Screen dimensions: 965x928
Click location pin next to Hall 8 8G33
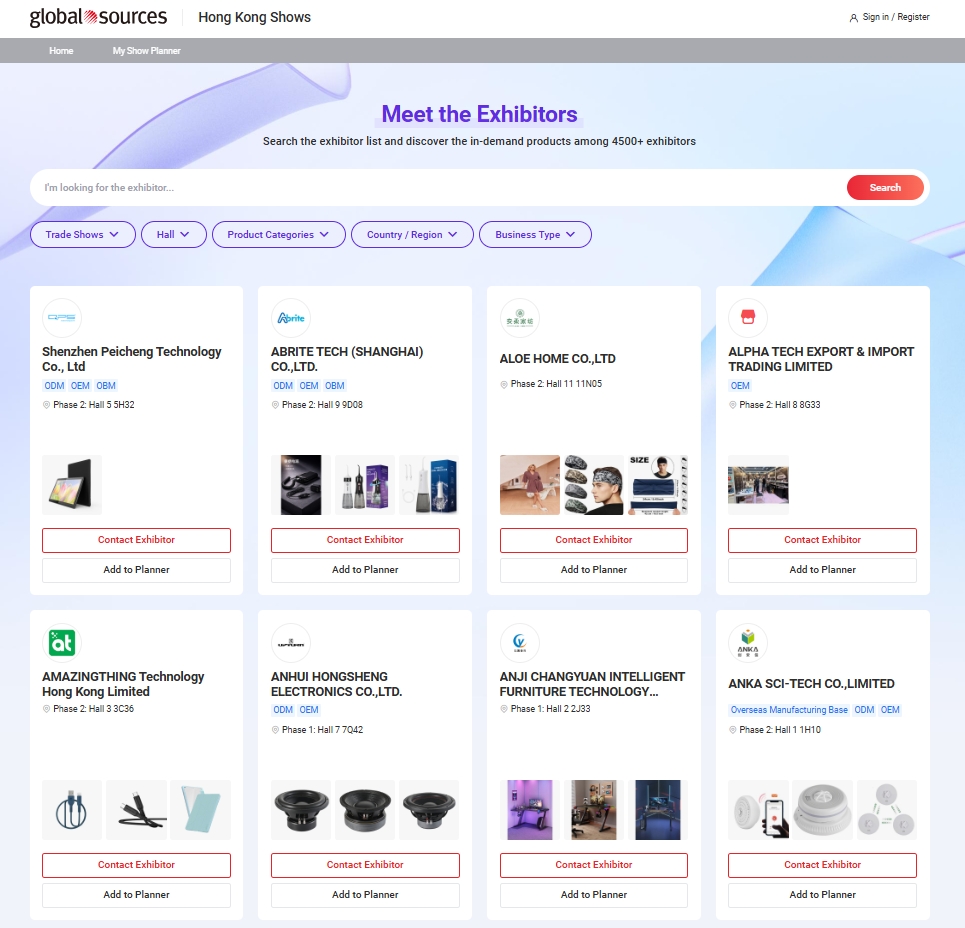coord(732,405)
